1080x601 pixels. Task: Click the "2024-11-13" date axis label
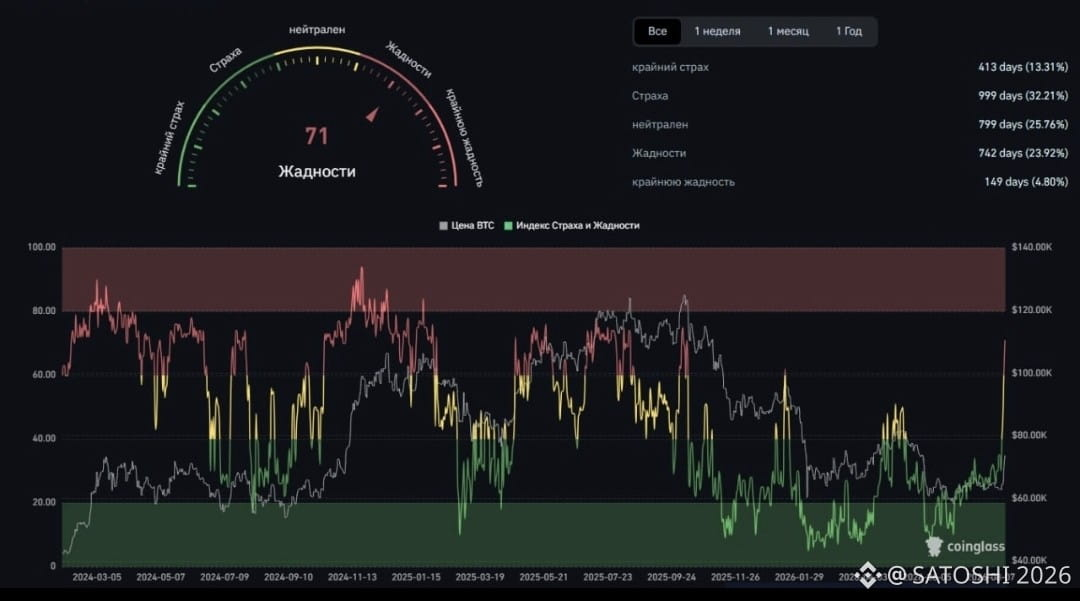352,578
